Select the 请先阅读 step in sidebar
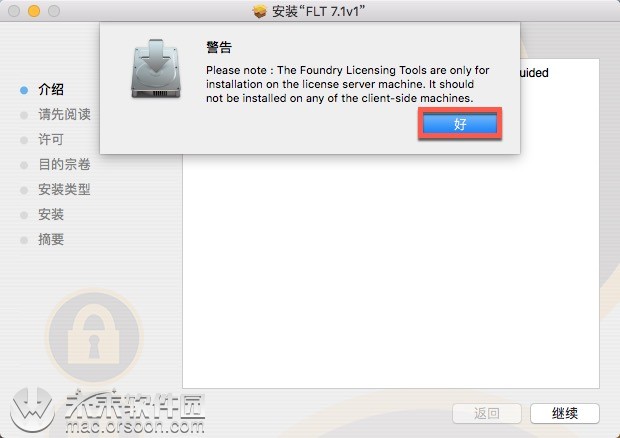 64,115
